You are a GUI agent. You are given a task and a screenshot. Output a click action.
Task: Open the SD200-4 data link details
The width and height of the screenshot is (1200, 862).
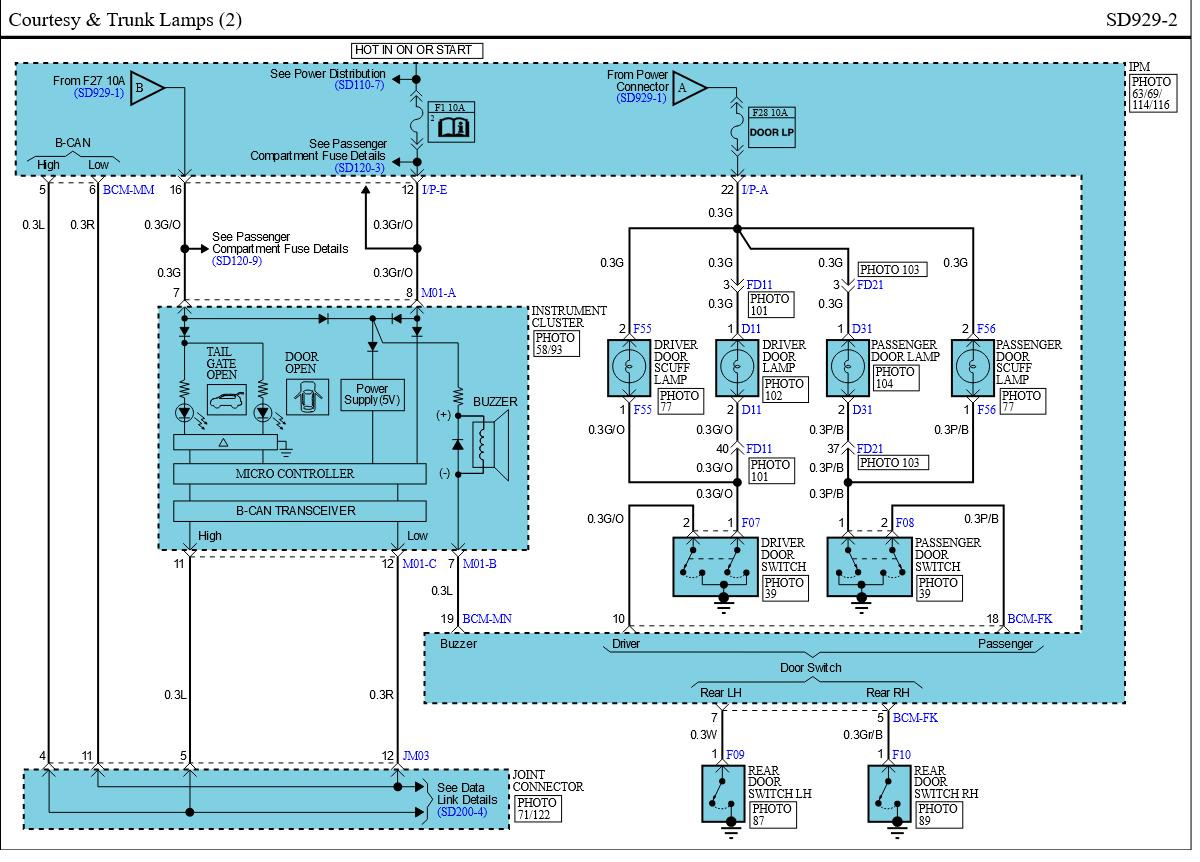pyautogui.click(x=462, y=811)
